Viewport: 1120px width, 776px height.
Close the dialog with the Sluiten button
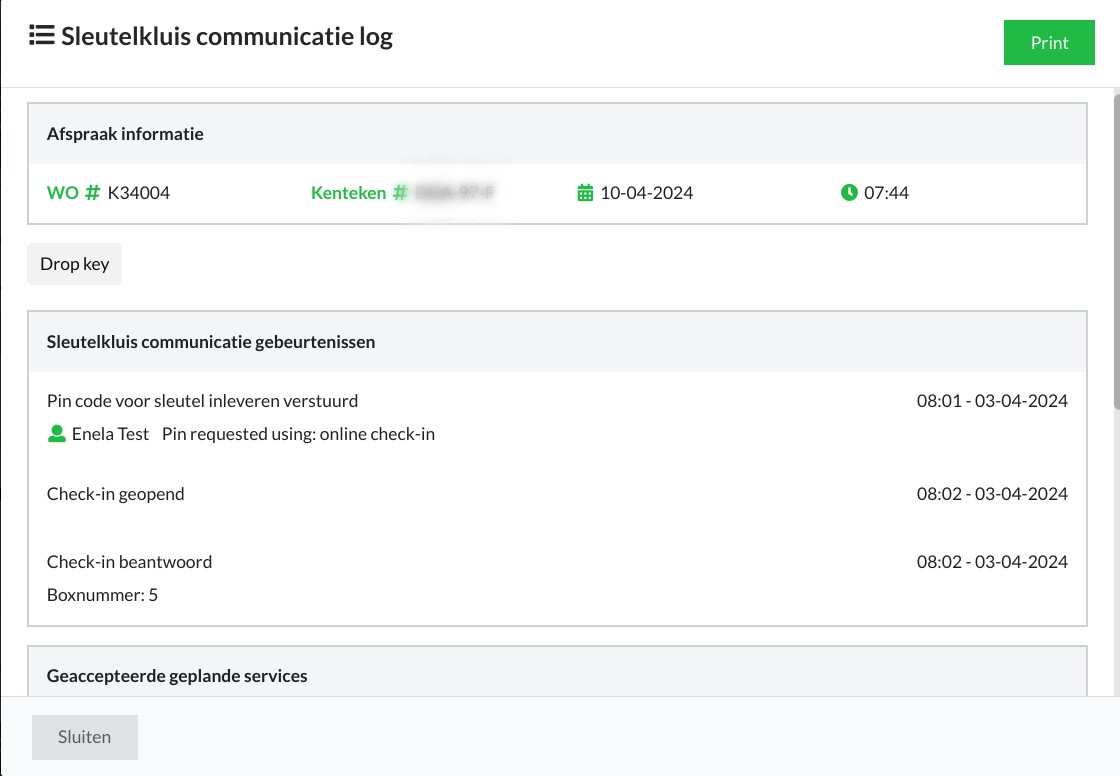coord(85,737)
